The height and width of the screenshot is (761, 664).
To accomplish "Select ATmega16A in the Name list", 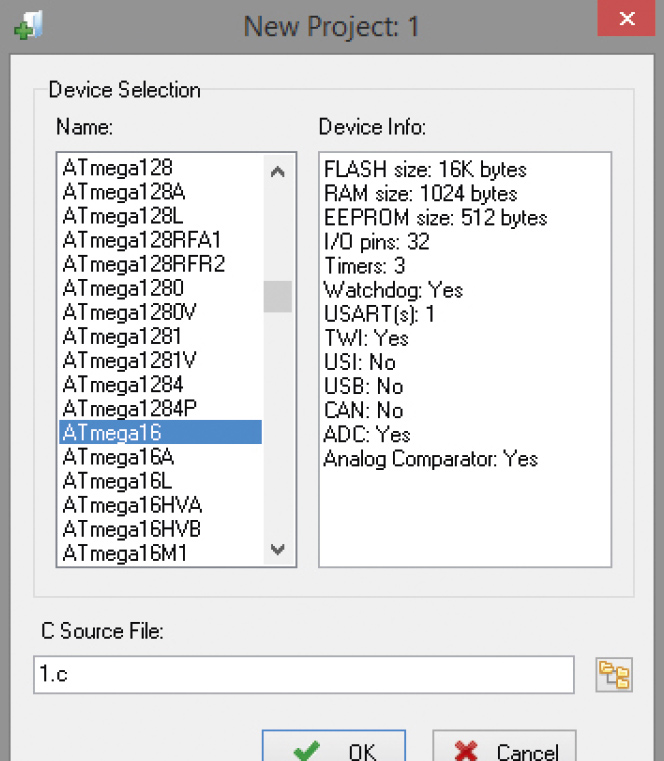I will (160, 457).
